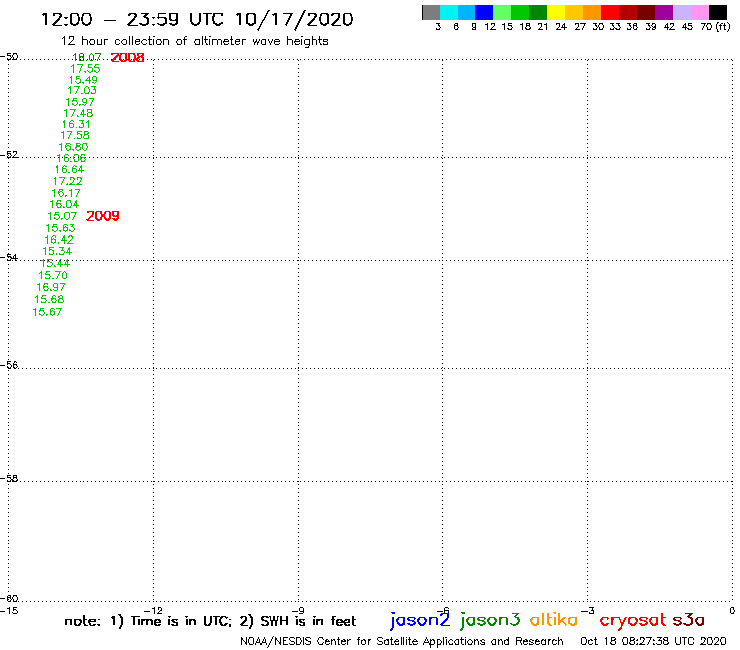
Task: Click the Oct 18 08:27:38 UTC timestamp
Action: pos(653,642)
